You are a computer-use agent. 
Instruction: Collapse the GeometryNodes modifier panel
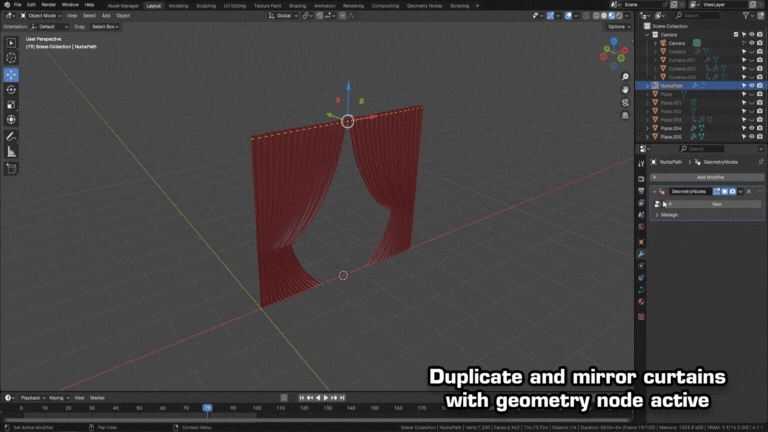click(x=654, y=192)
